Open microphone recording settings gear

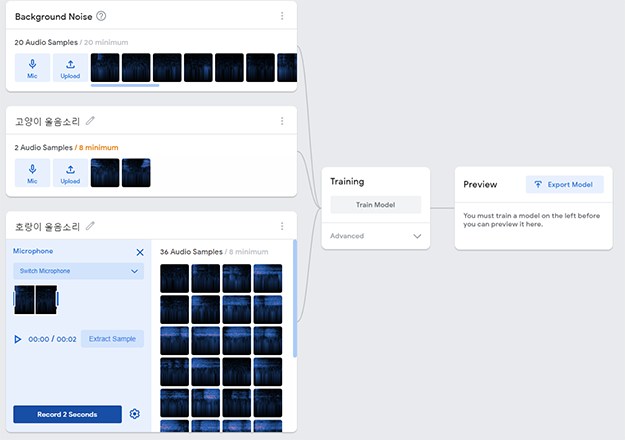point(135,414)
